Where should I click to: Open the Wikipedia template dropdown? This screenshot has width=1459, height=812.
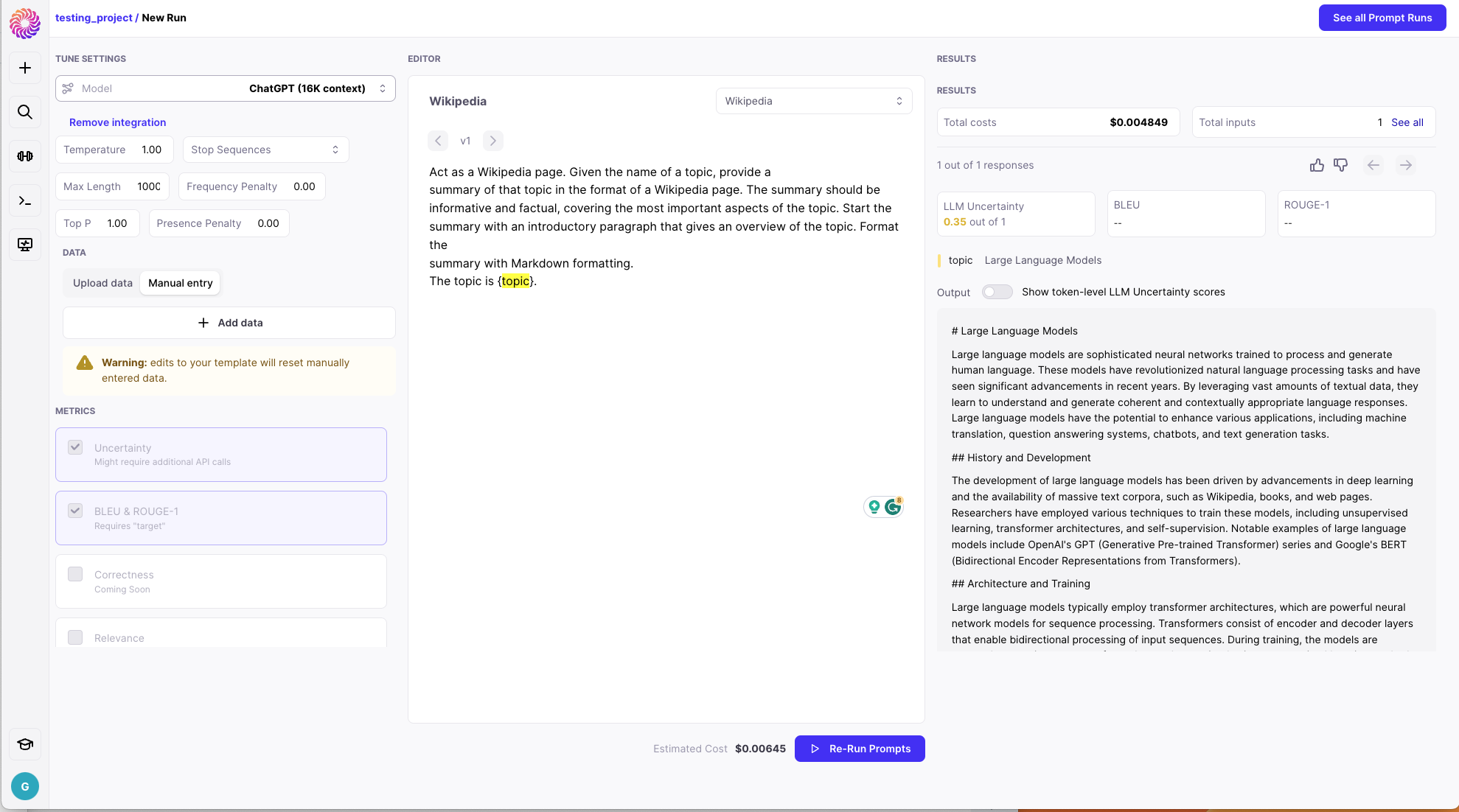(814, 101)
